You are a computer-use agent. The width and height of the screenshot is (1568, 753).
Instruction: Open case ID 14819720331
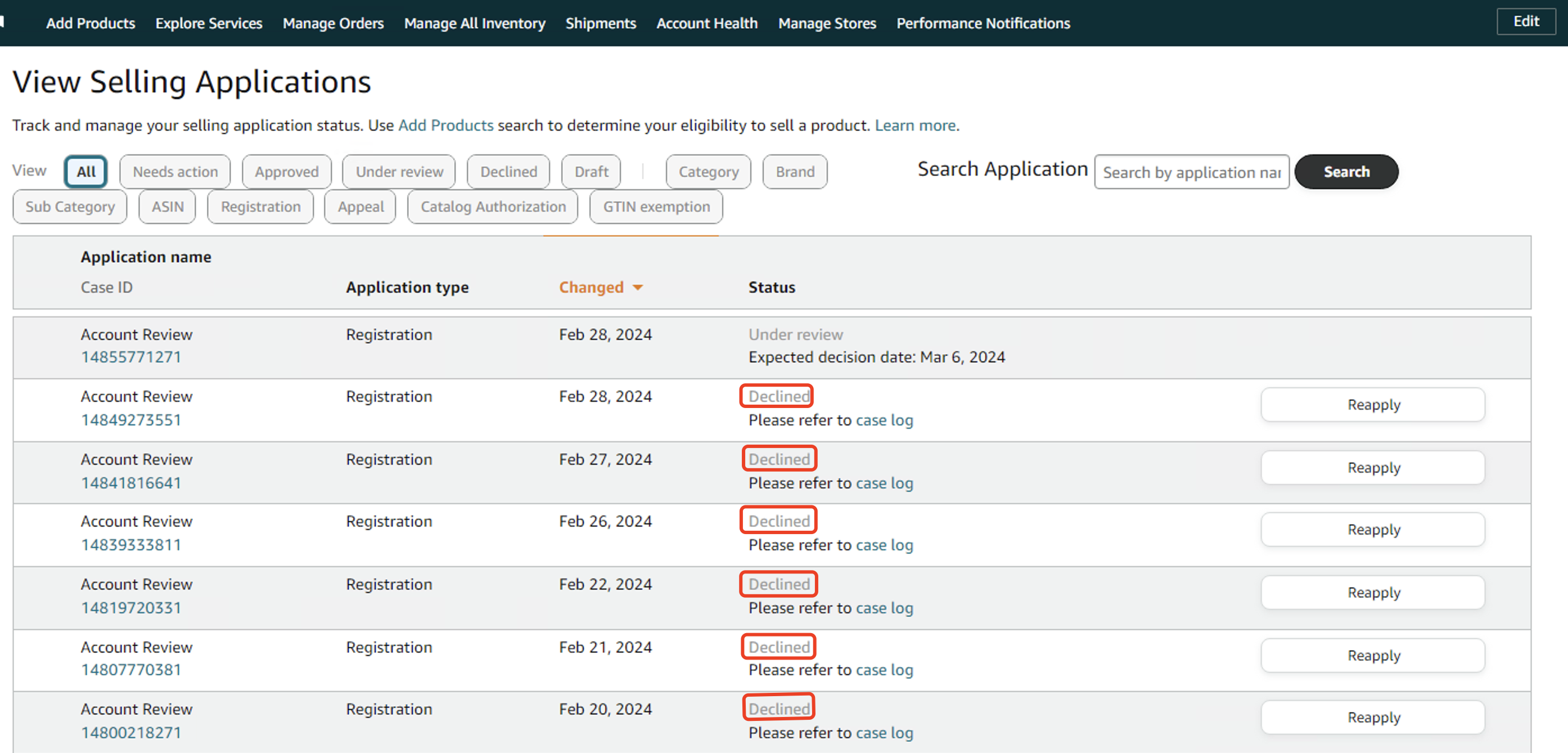131,608
